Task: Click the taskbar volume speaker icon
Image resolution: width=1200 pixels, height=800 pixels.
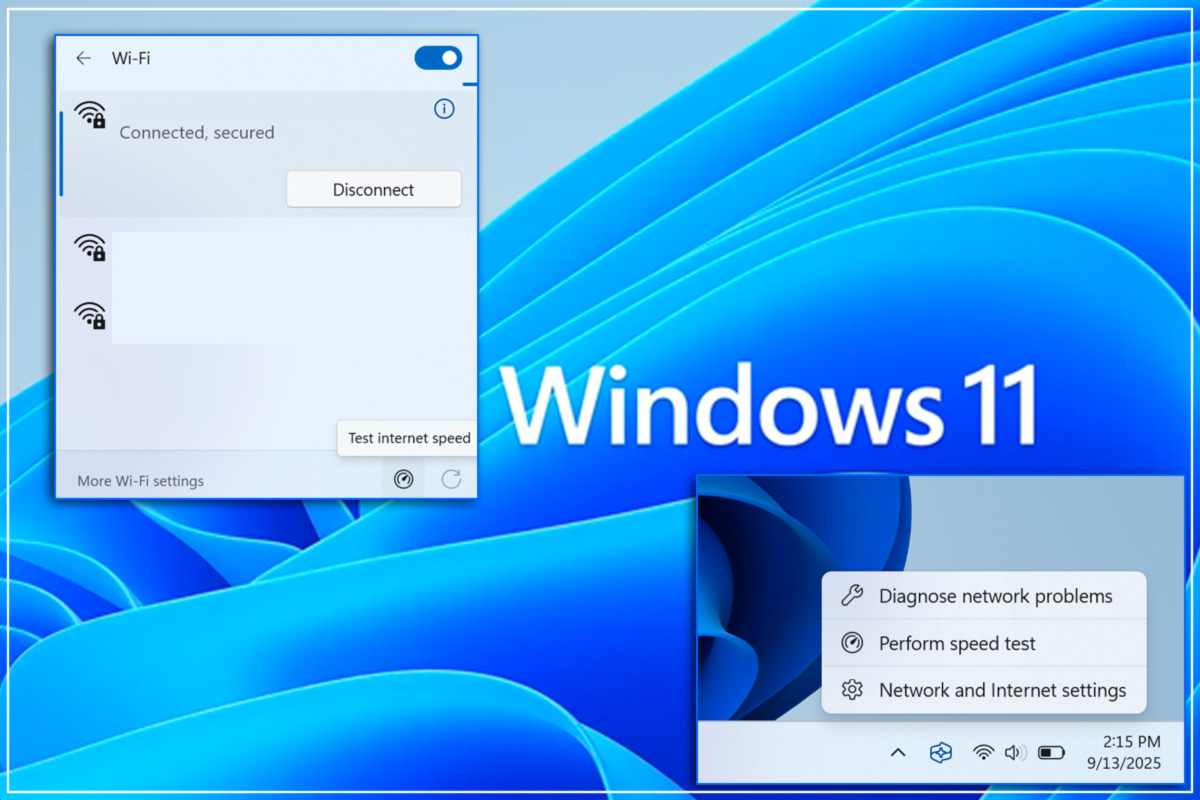Action: 1015,752
